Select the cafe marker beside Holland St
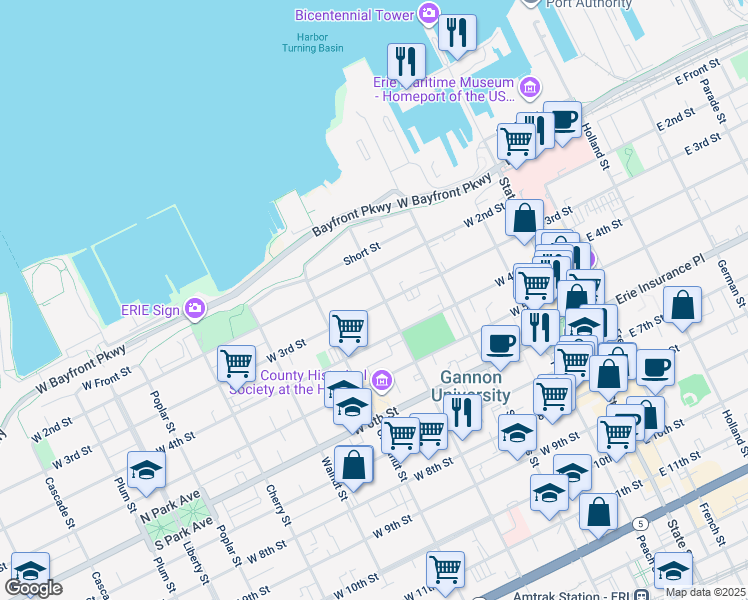Image resolution: width=748 pixels, height=600 pixels. point(563,119)
